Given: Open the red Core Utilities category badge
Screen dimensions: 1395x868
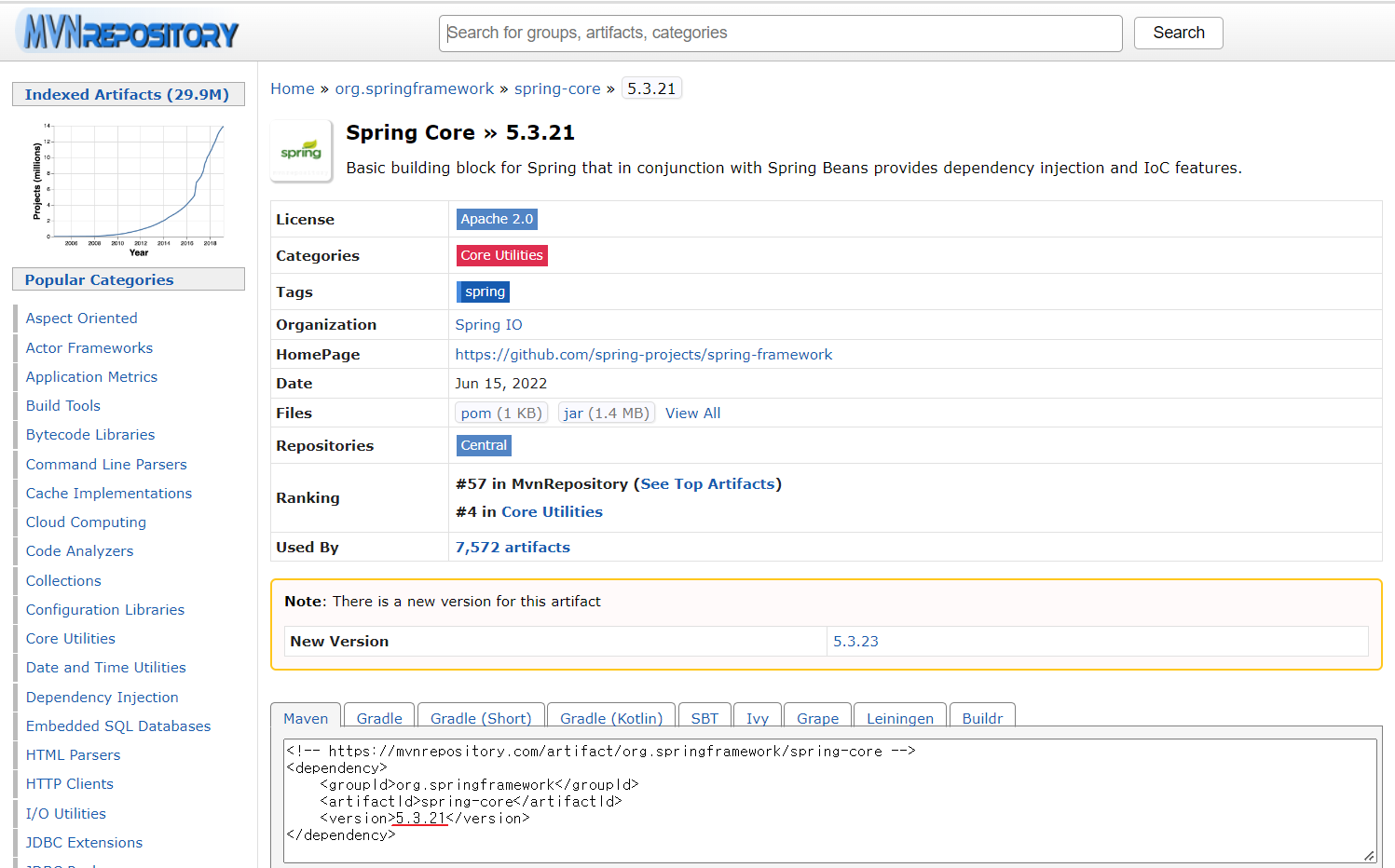Looking at the screenshot, I should point(501,255).
